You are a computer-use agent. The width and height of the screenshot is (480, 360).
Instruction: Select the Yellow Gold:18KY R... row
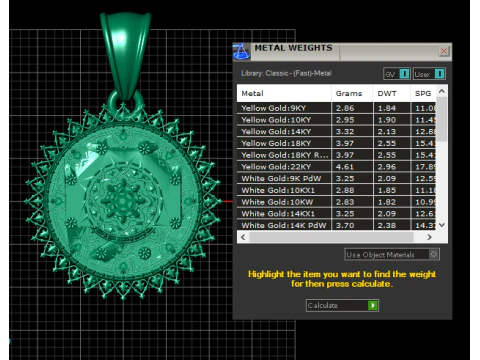click(x=336, y=155)
